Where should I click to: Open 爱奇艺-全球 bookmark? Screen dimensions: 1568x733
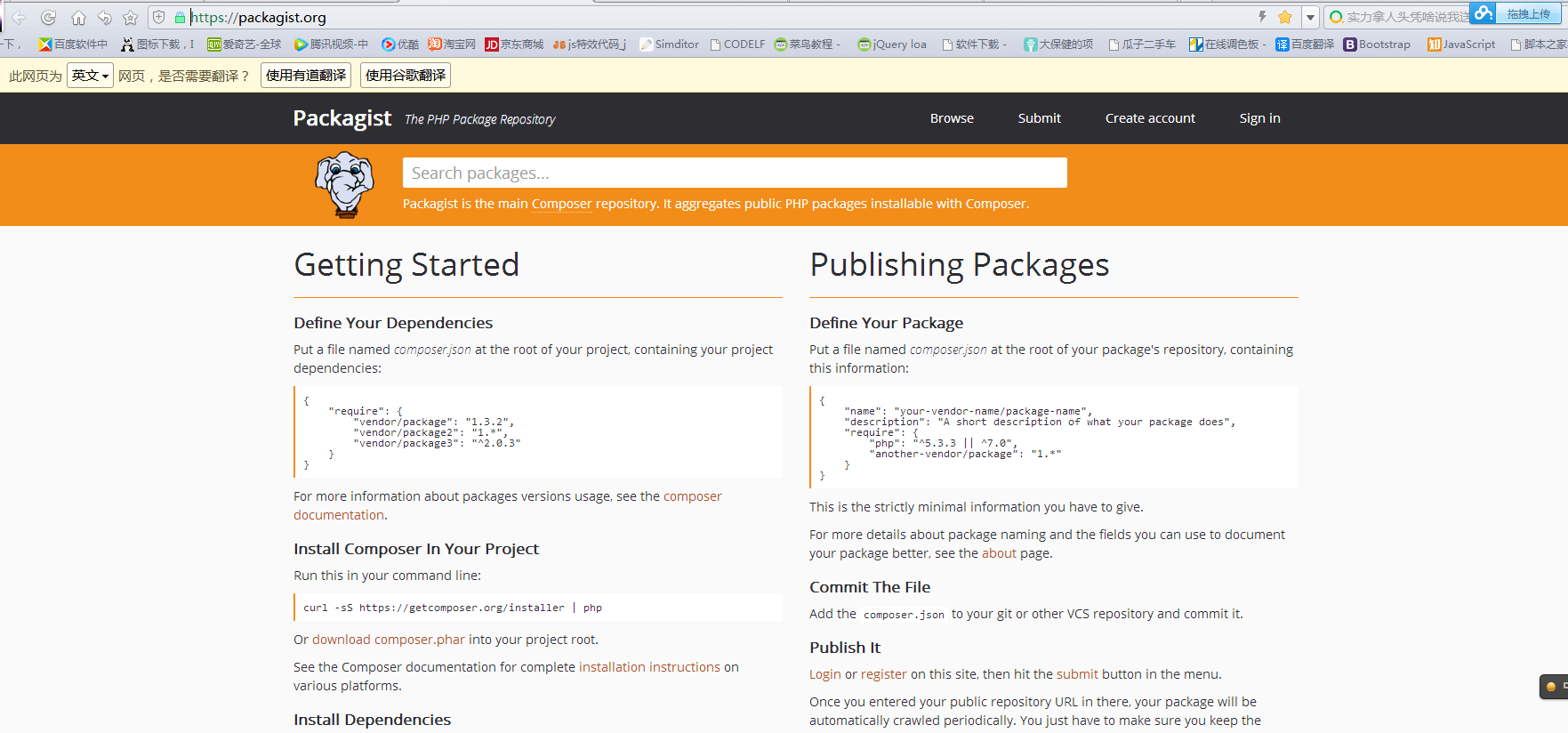tap(244, 44)
